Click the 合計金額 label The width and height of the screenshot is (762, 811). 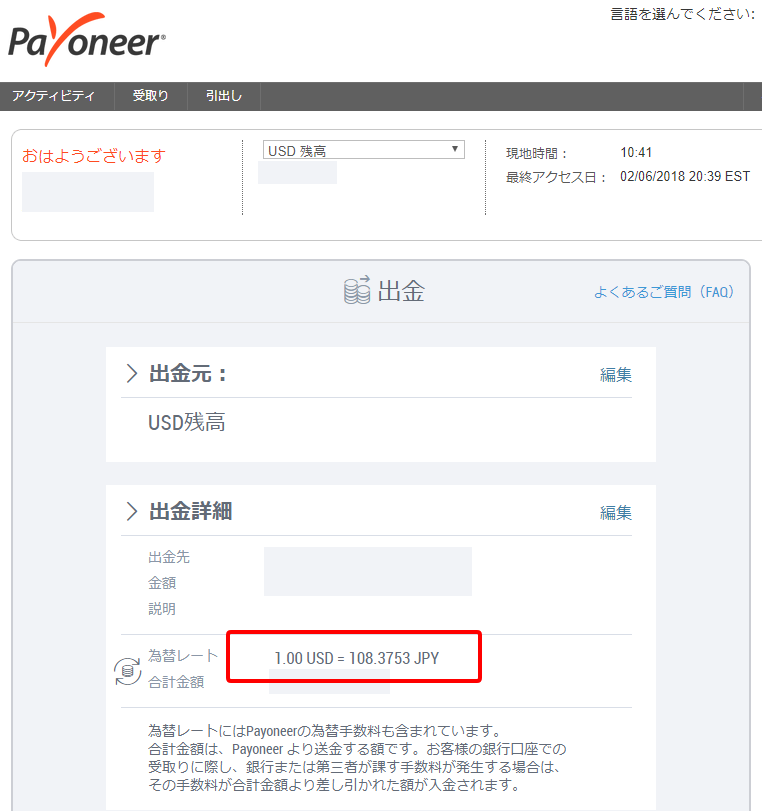tap(176, 682)
